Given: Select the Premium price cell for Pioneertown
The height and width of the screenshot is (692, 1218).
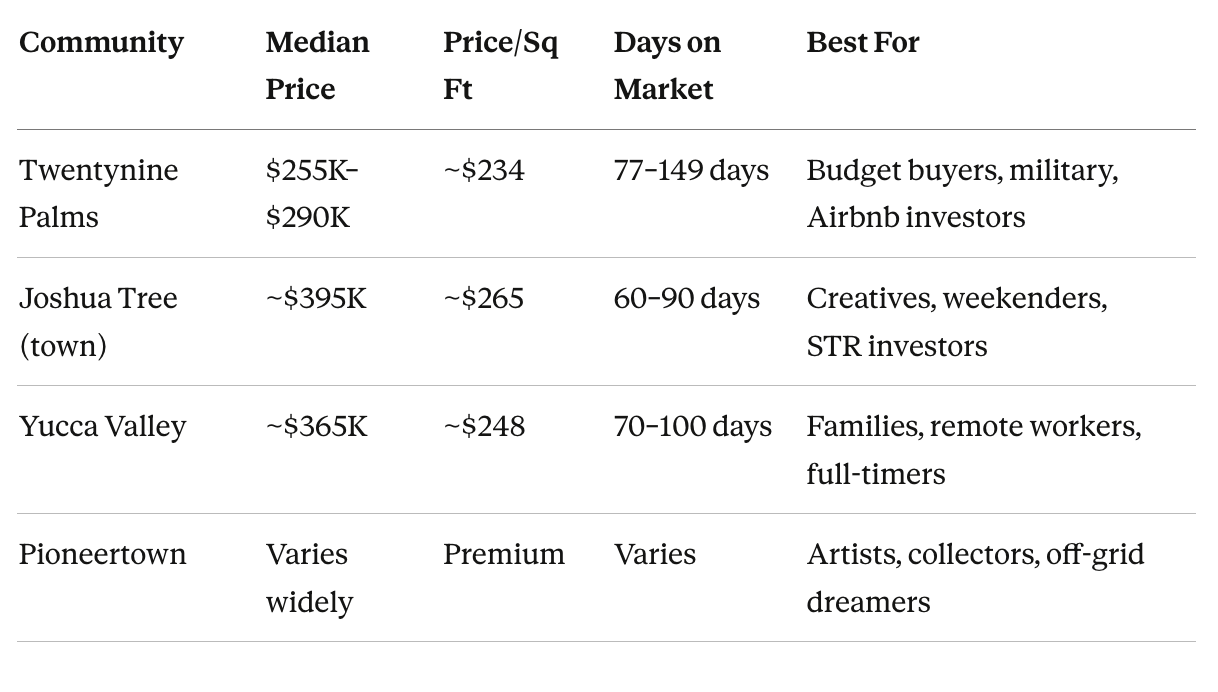Looking at the screenshot, I should (x=504, y=555).
